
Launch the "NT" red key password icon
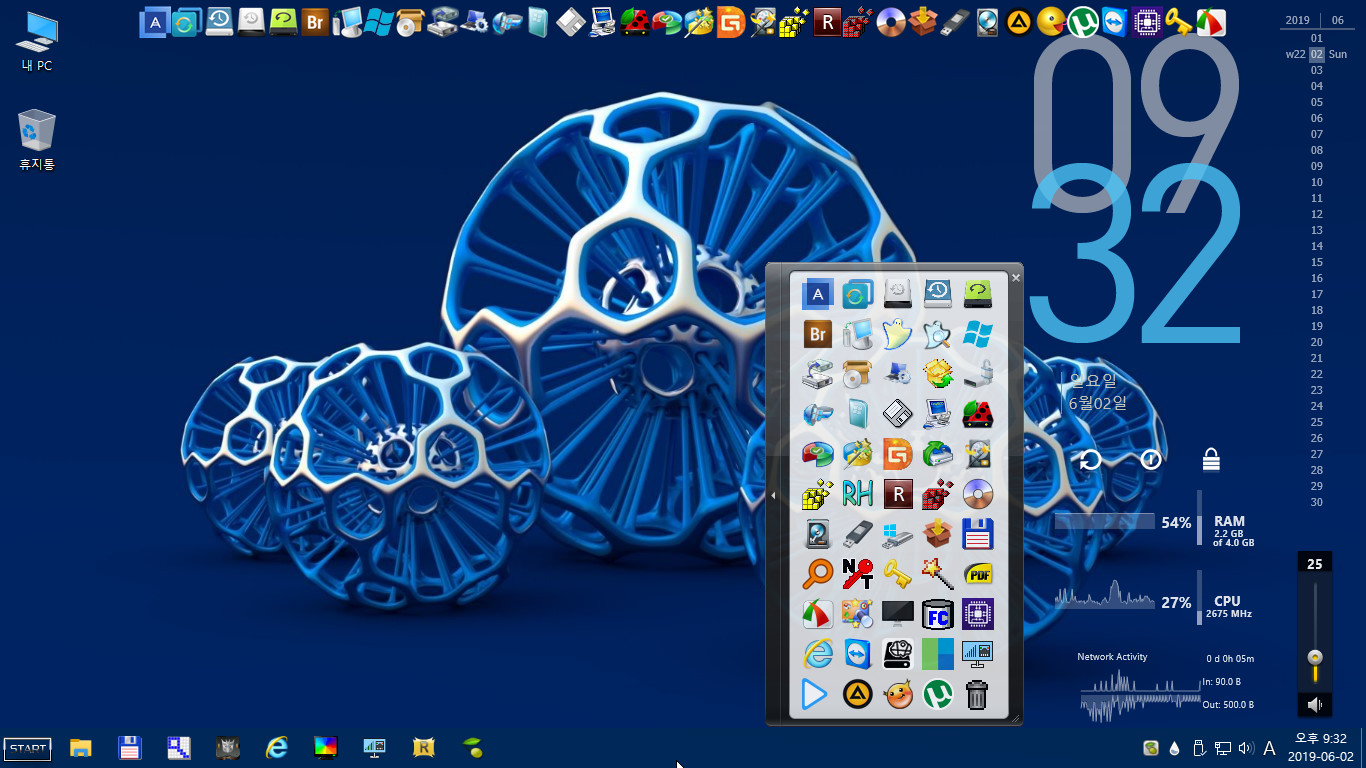[858, 574]
